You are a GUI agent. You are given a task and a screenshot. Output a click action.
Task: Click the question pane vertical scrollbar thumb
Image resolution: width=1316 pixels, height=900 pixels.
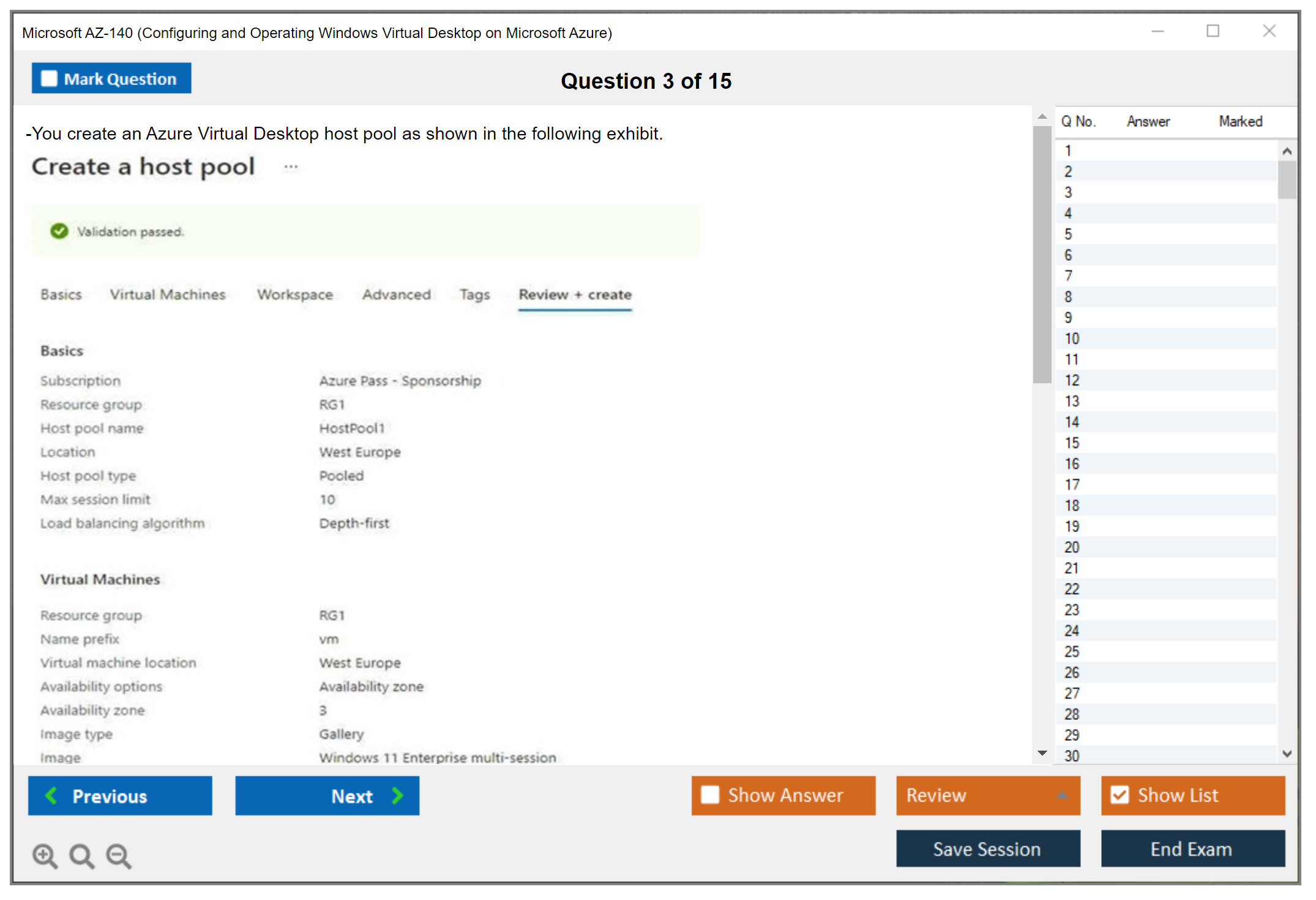click(1042, 254)
